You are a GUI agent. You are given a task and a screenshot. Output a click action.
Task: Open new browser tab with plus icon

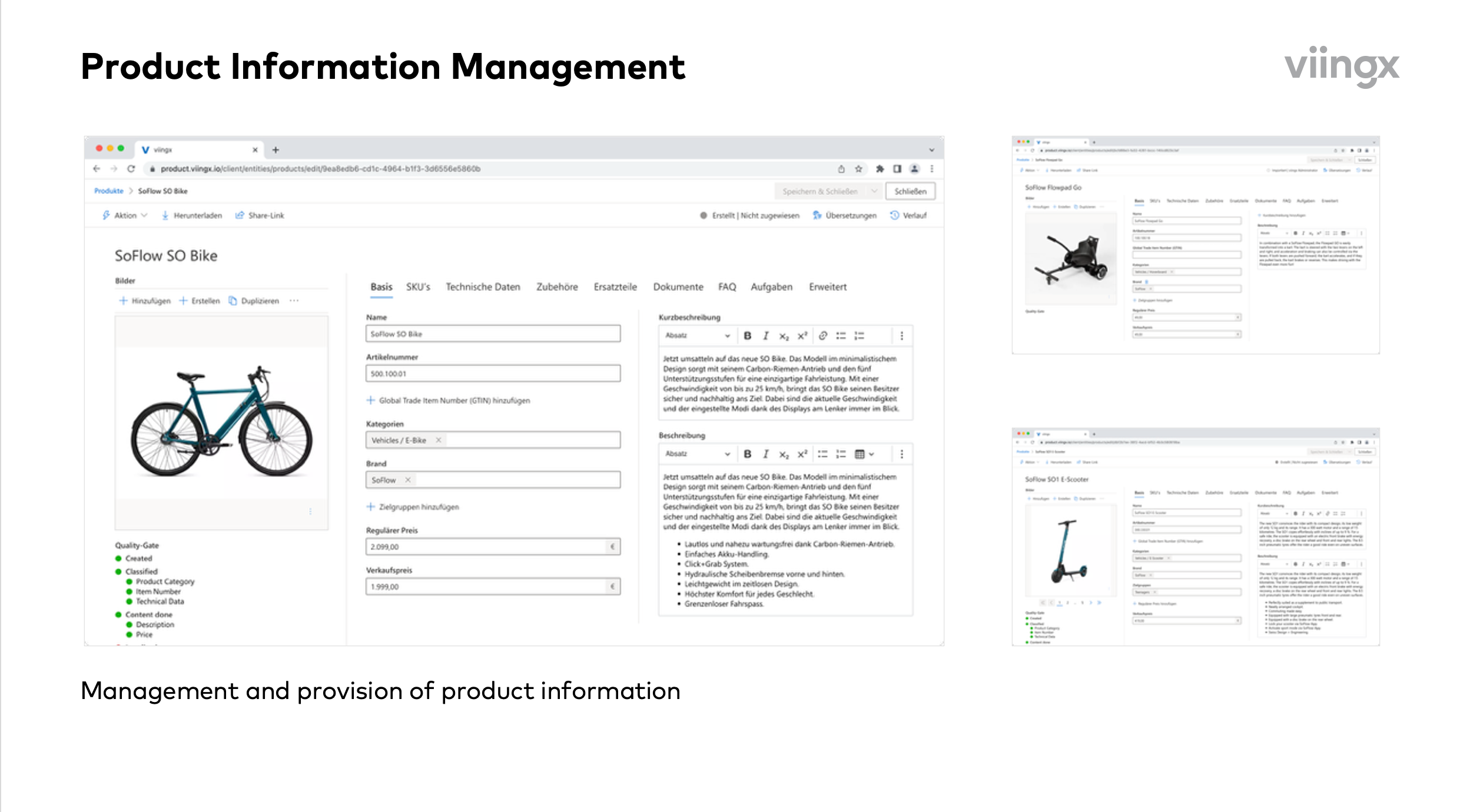point(275,150)
